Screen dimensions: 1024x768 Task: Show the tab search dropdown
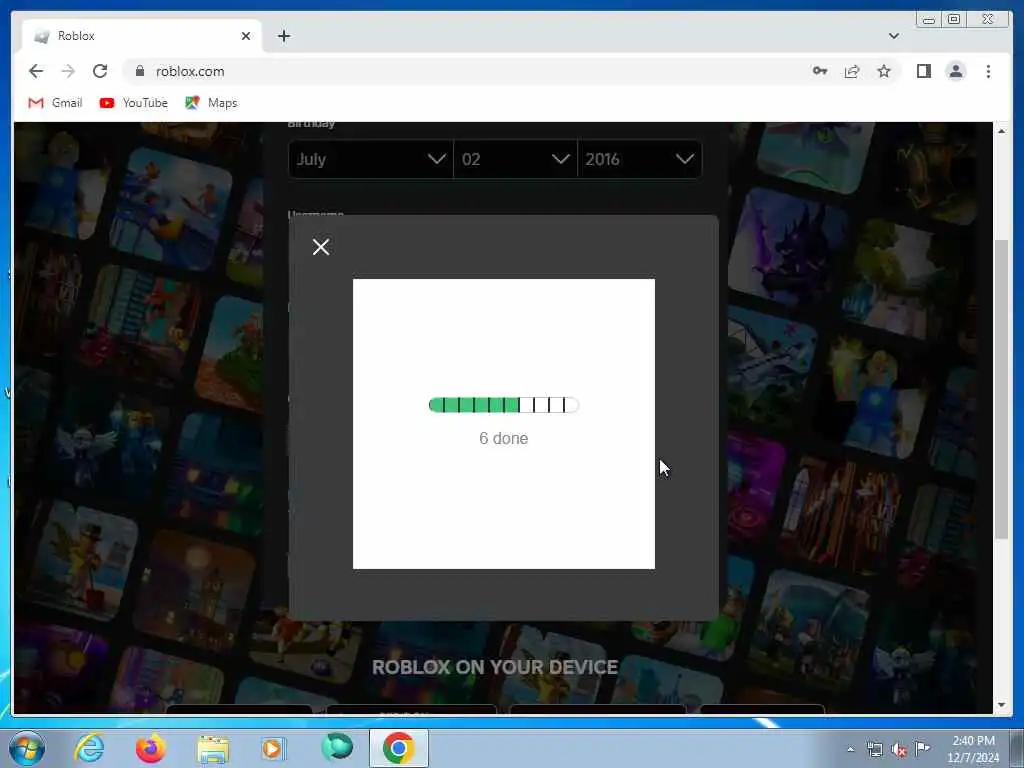[x=894, y=36]
